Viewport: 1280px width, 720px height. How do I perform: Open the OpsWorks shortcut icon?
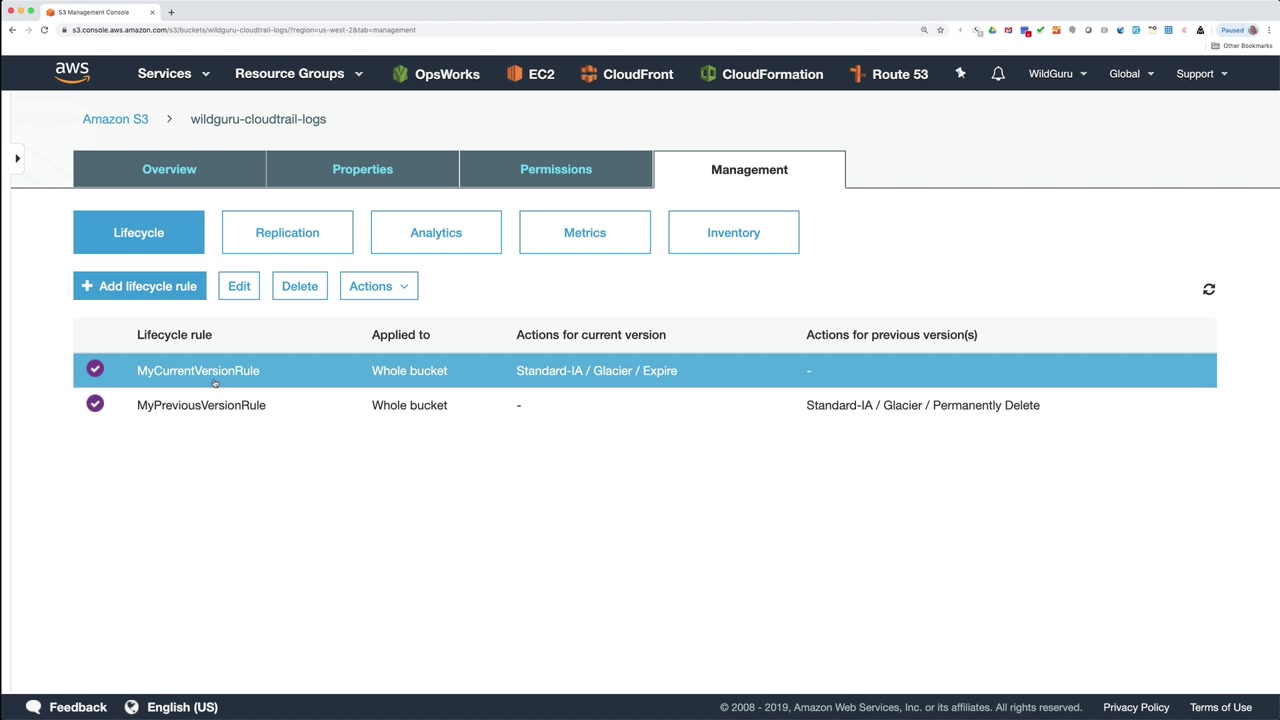(400, 74)
